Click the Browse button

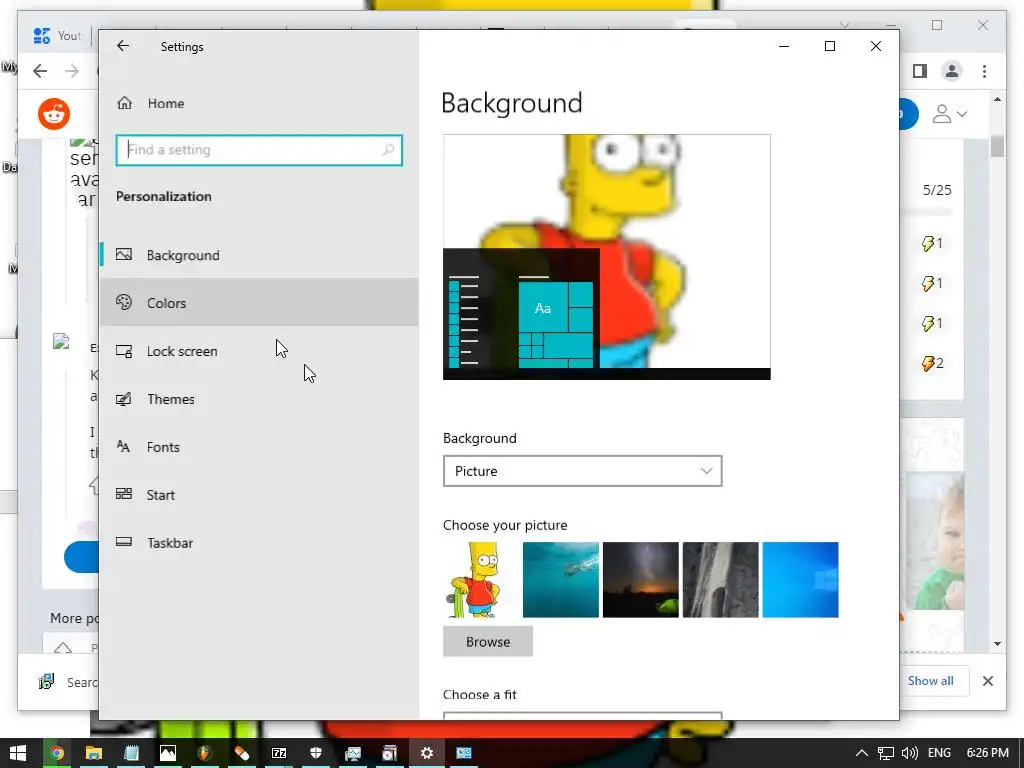(488, 641)
